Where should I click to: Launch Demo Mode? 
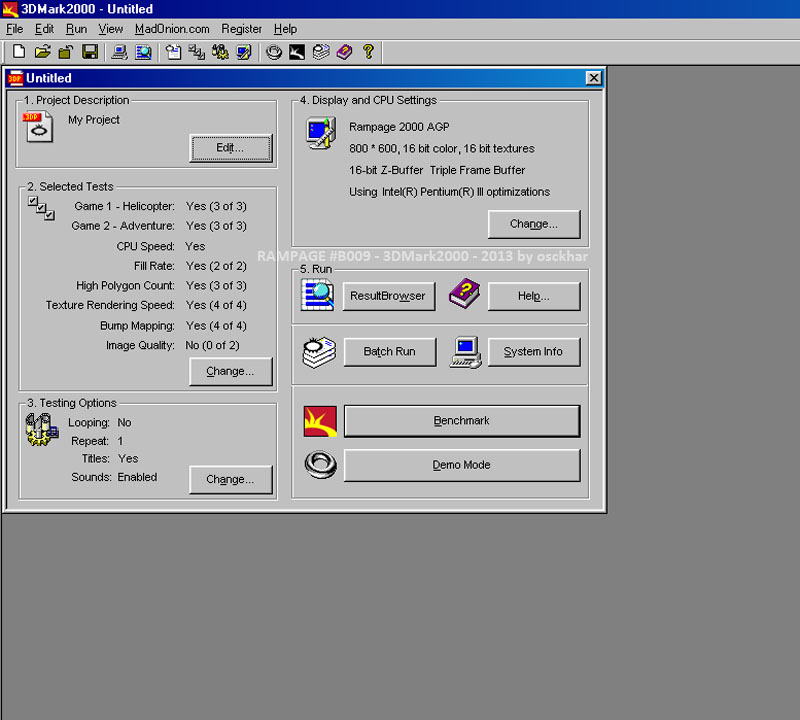coord(462,465)
